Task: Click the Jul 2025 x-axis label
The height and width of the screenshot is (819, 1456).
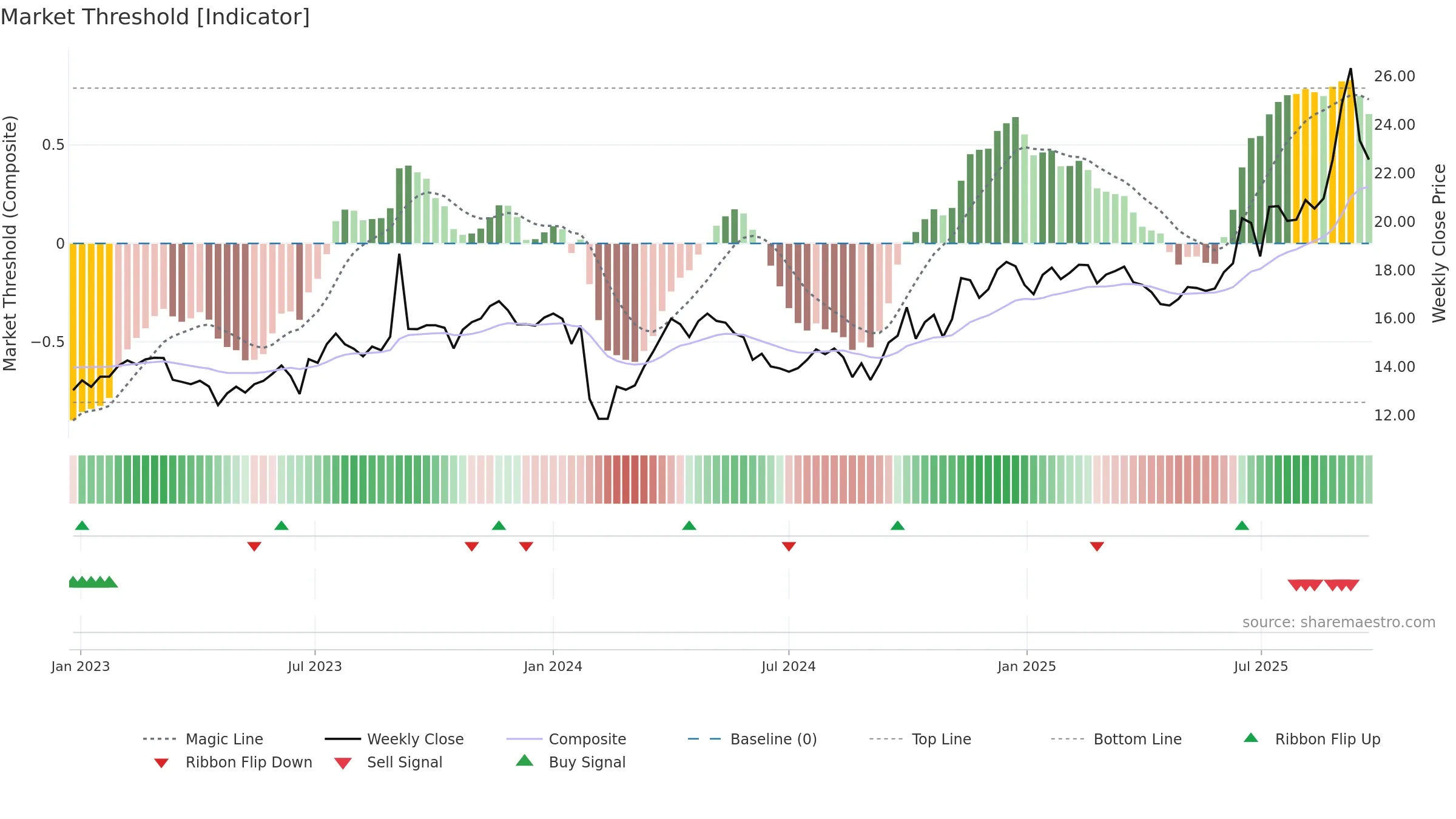Action: click(x=1261, y=667)
